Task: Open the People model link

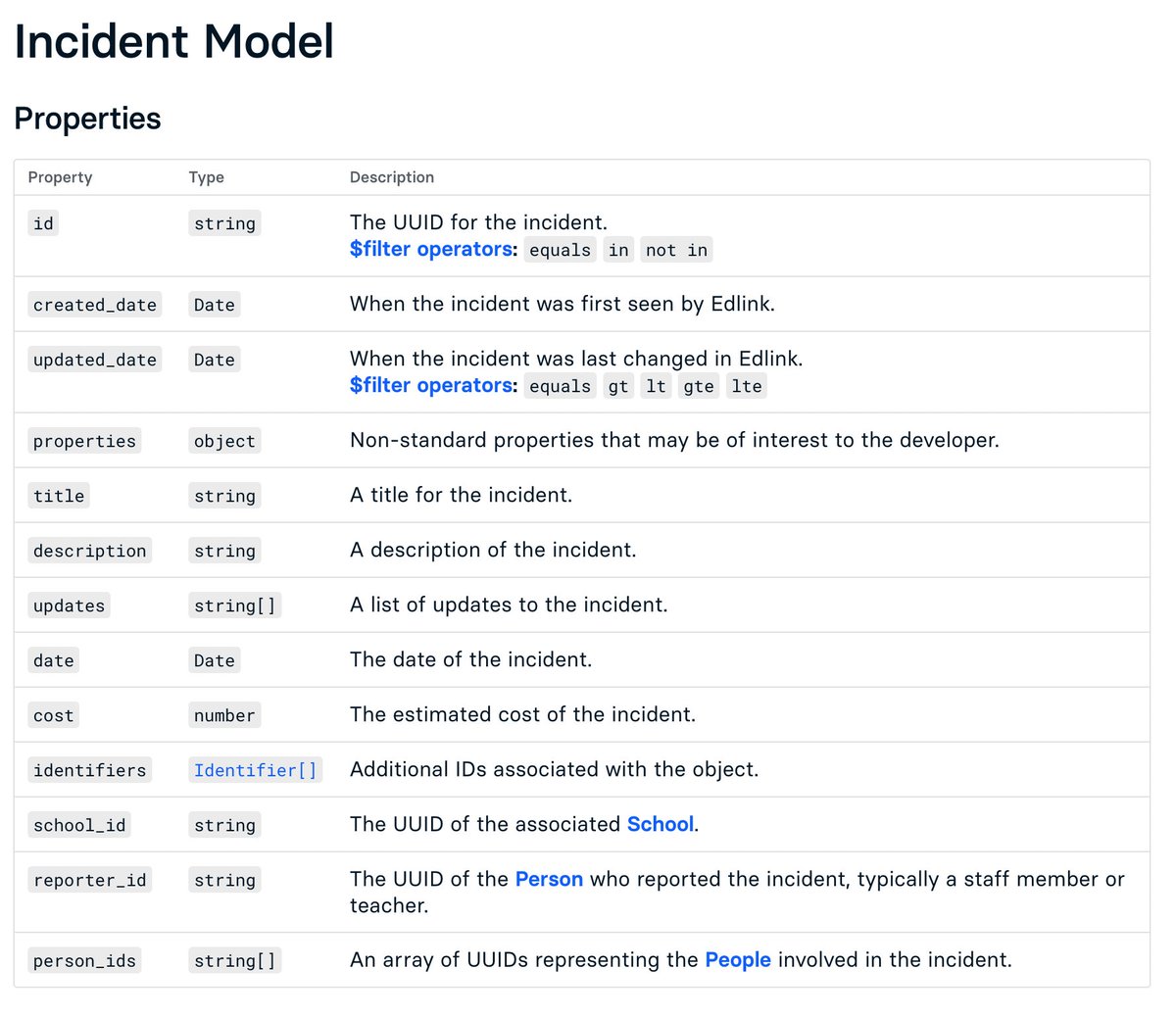Action: 738,959
